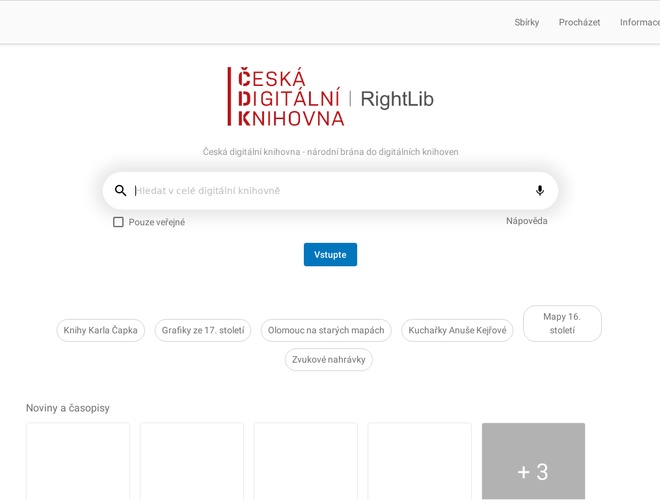Screen dimensions: 660x500
Task: Choose Olomouc na starých mapách chip
Action: coord(326,330)
